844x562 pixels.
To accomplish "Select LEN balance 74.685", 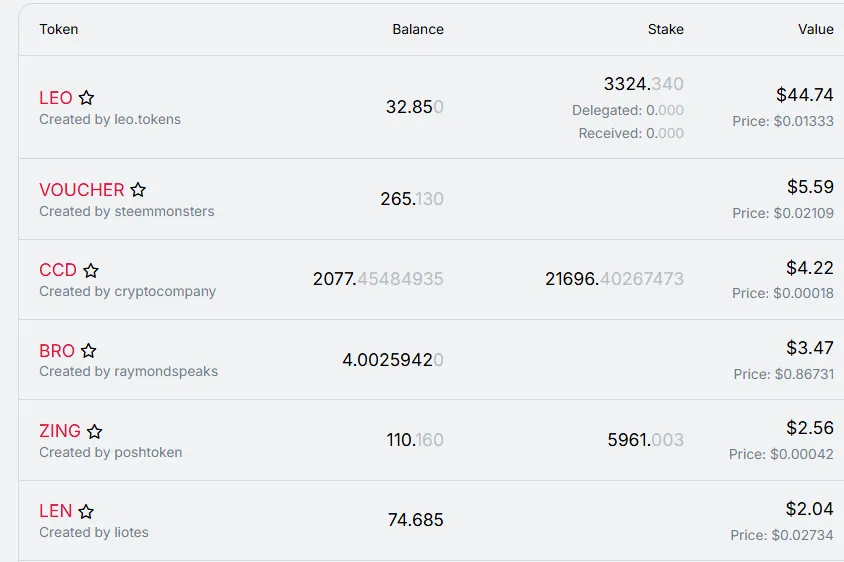I will [x=416, y=520].
